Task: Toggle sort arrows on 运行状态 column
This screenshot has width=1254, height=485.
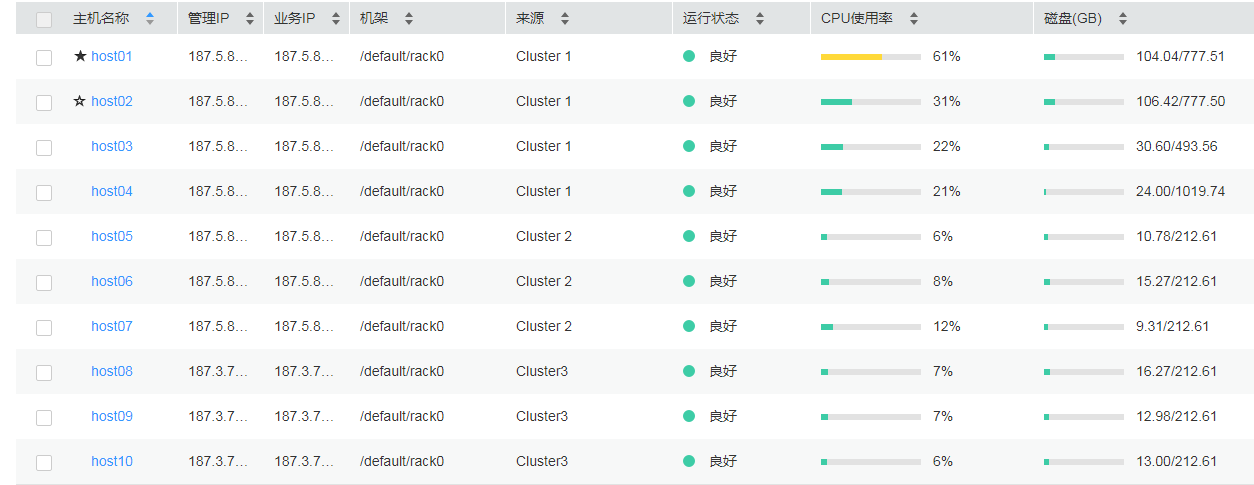Action: pyautogui.click(x=759, y=19)
